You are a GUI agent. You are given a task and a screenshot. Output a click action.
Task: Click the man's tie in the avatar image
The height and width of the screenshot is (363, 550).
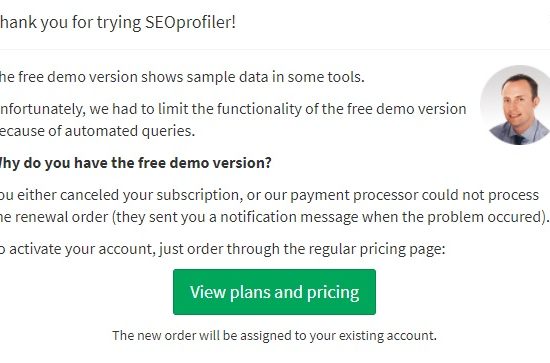click(x=518, y=140)
